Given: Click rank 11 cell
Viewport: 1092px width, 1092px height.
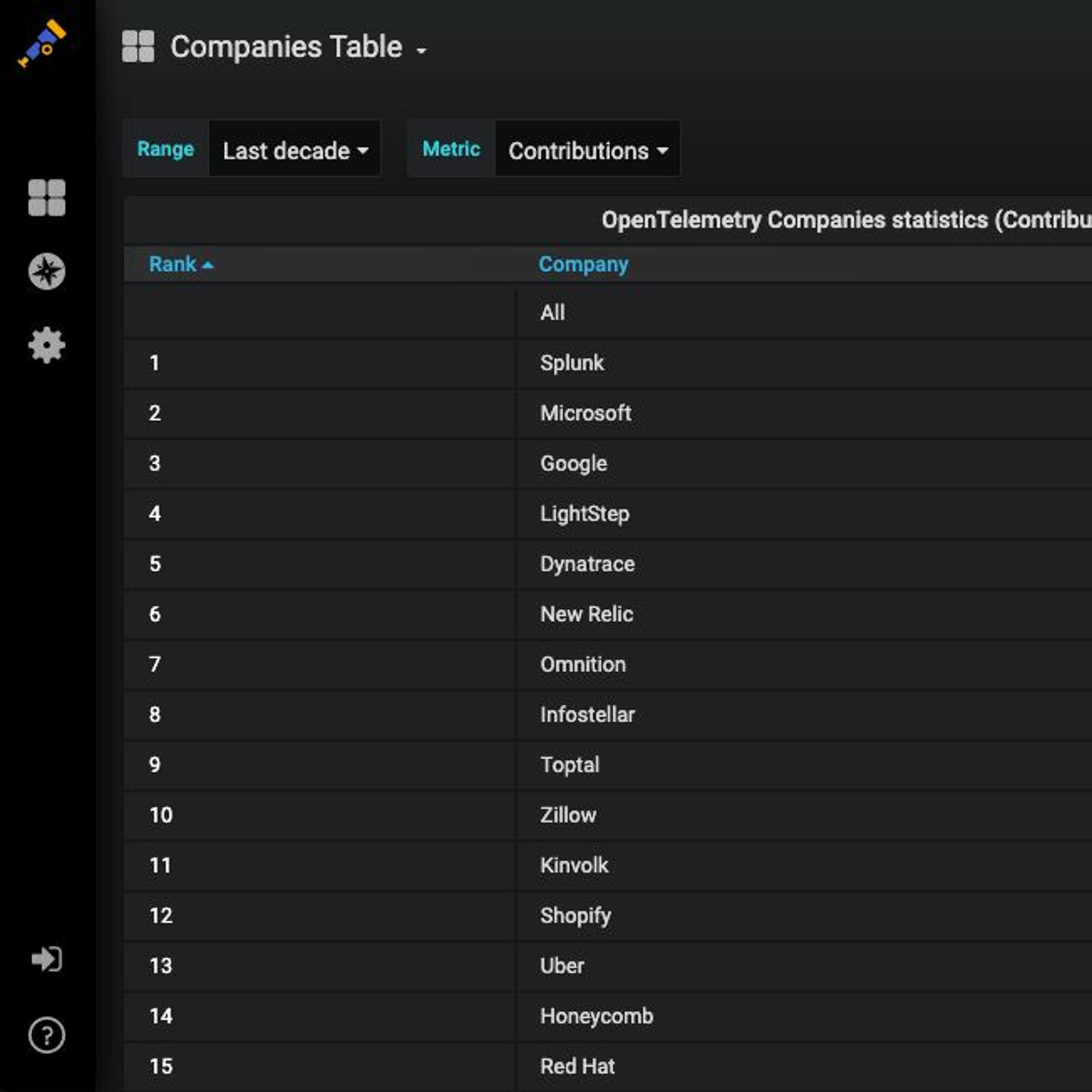Looking at the screenshot, I should [x=319, y=865].
